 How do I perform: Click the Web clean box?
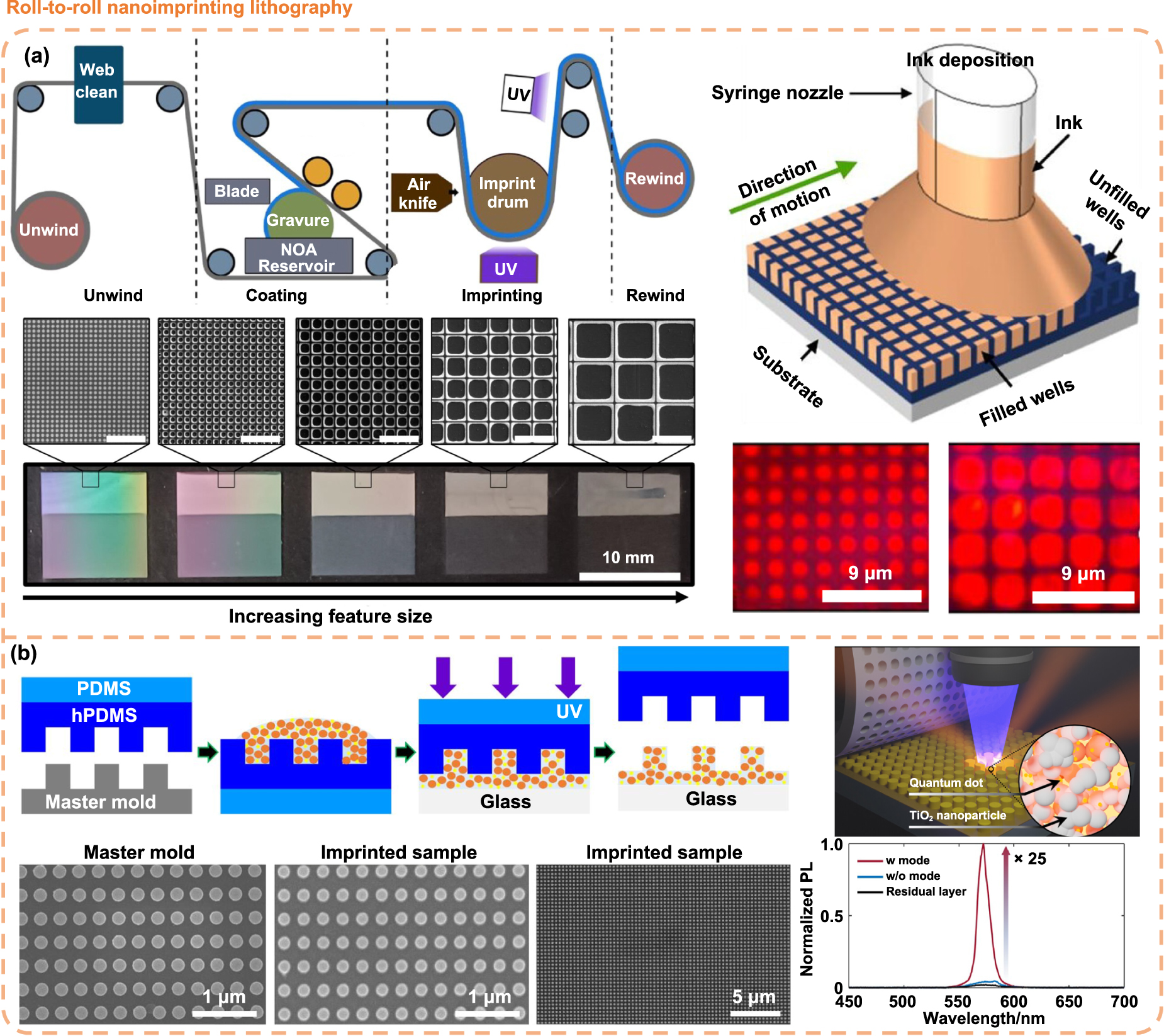[x=98, y=84]
